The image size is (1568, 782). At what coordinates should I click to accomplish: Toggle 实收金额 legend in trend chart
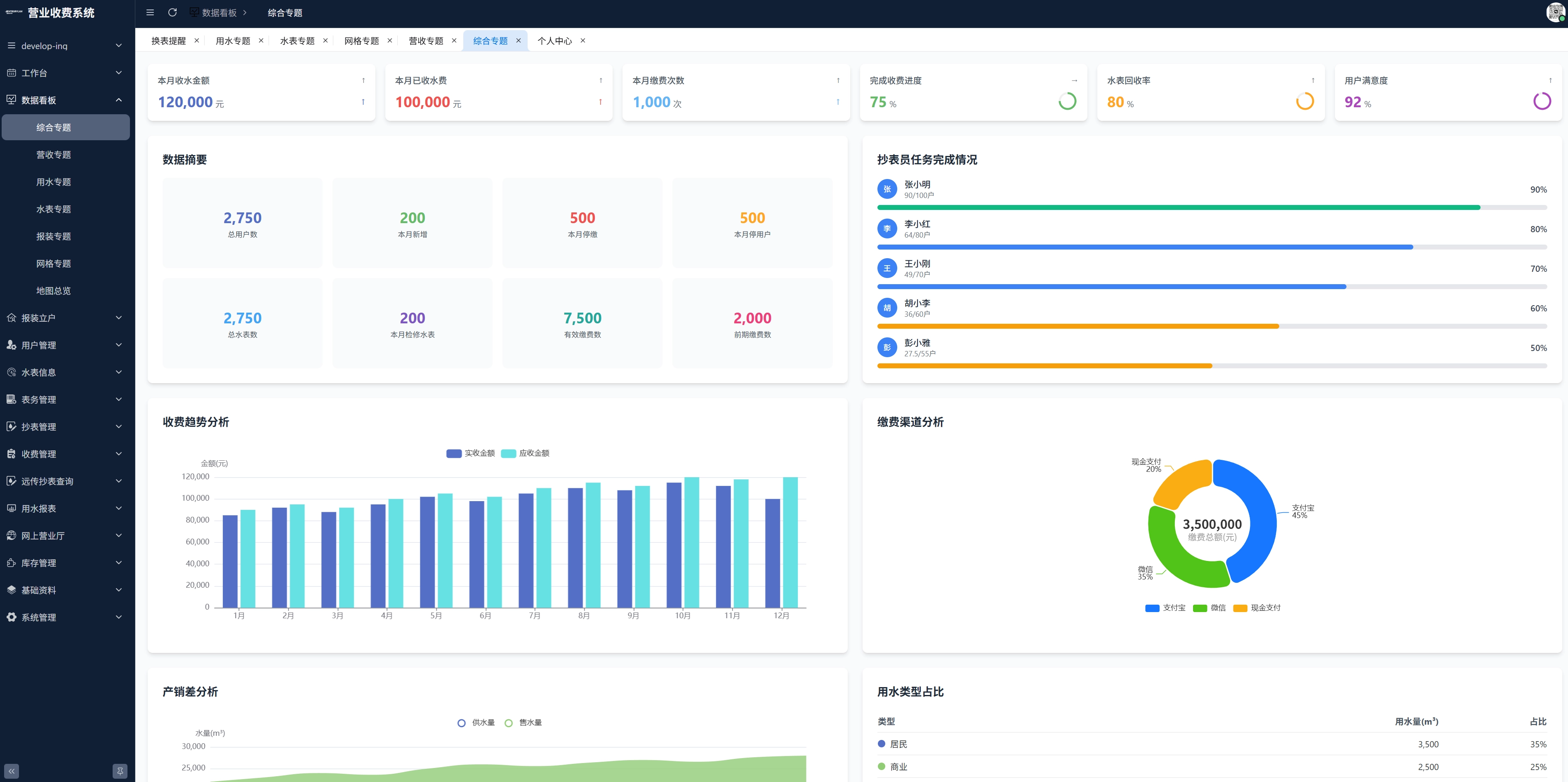point(471,453)
